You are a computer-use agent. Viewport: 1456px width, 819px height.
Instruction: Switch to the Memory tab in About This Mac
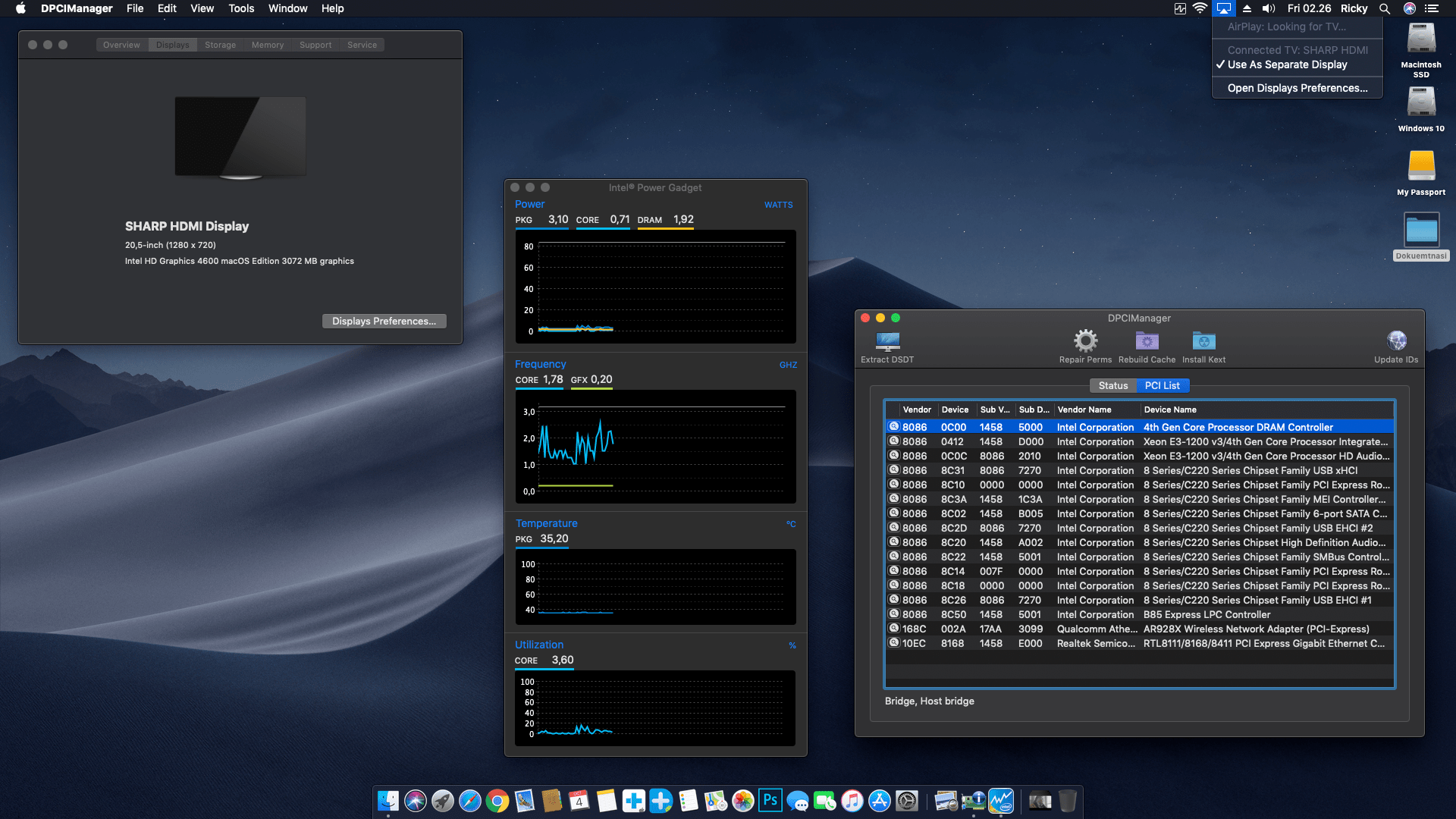point(268,45)
